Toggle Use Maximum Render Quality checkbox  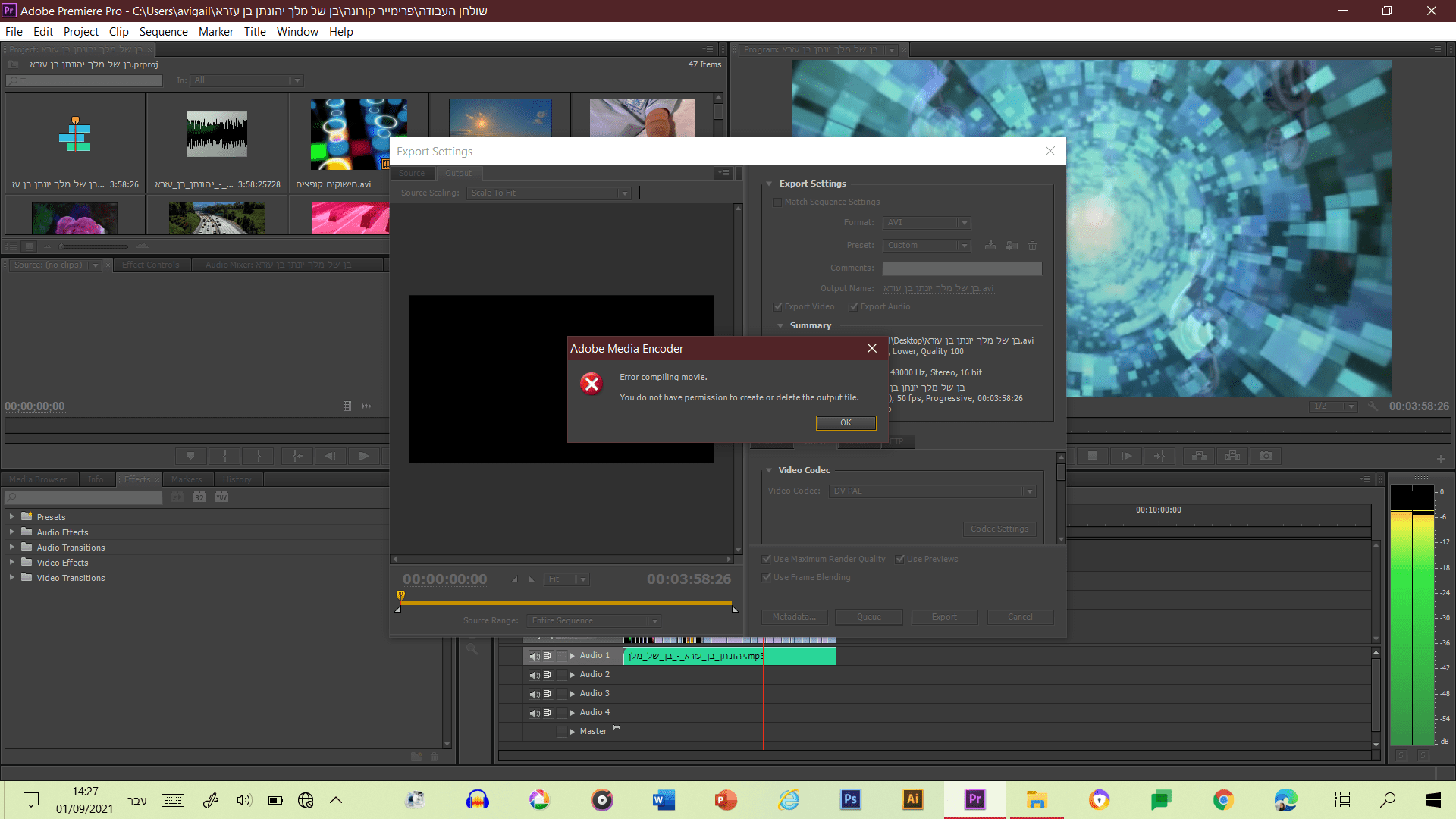coord(767,559)
